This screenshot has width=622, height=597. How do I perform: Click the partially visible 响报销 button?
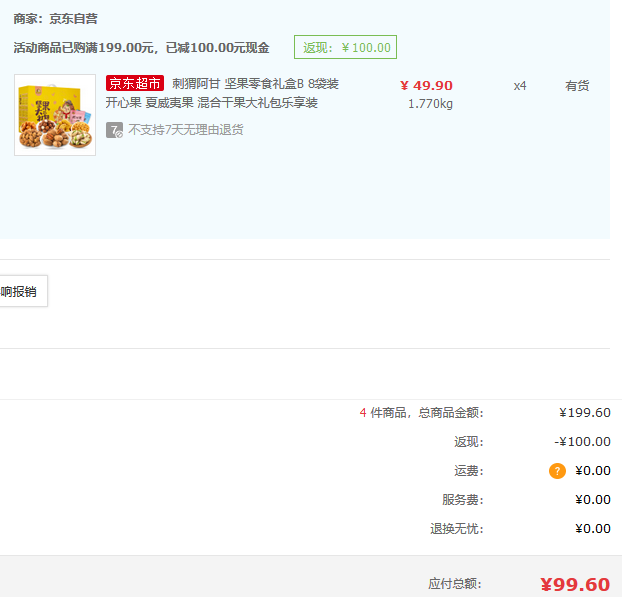click(23, 291)
